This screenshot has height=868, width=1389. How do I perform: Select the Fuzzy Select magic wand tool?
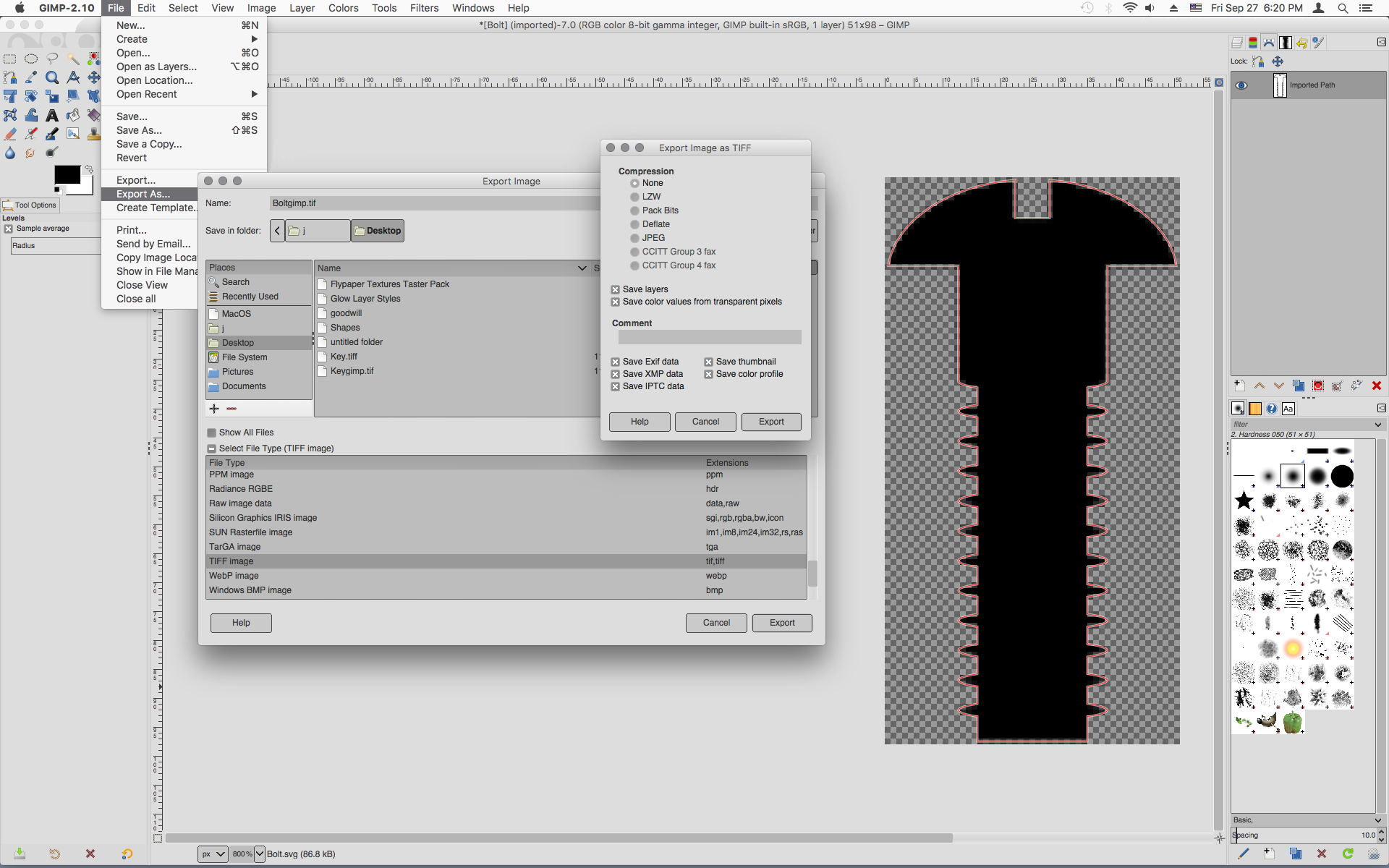pos(73,59)
